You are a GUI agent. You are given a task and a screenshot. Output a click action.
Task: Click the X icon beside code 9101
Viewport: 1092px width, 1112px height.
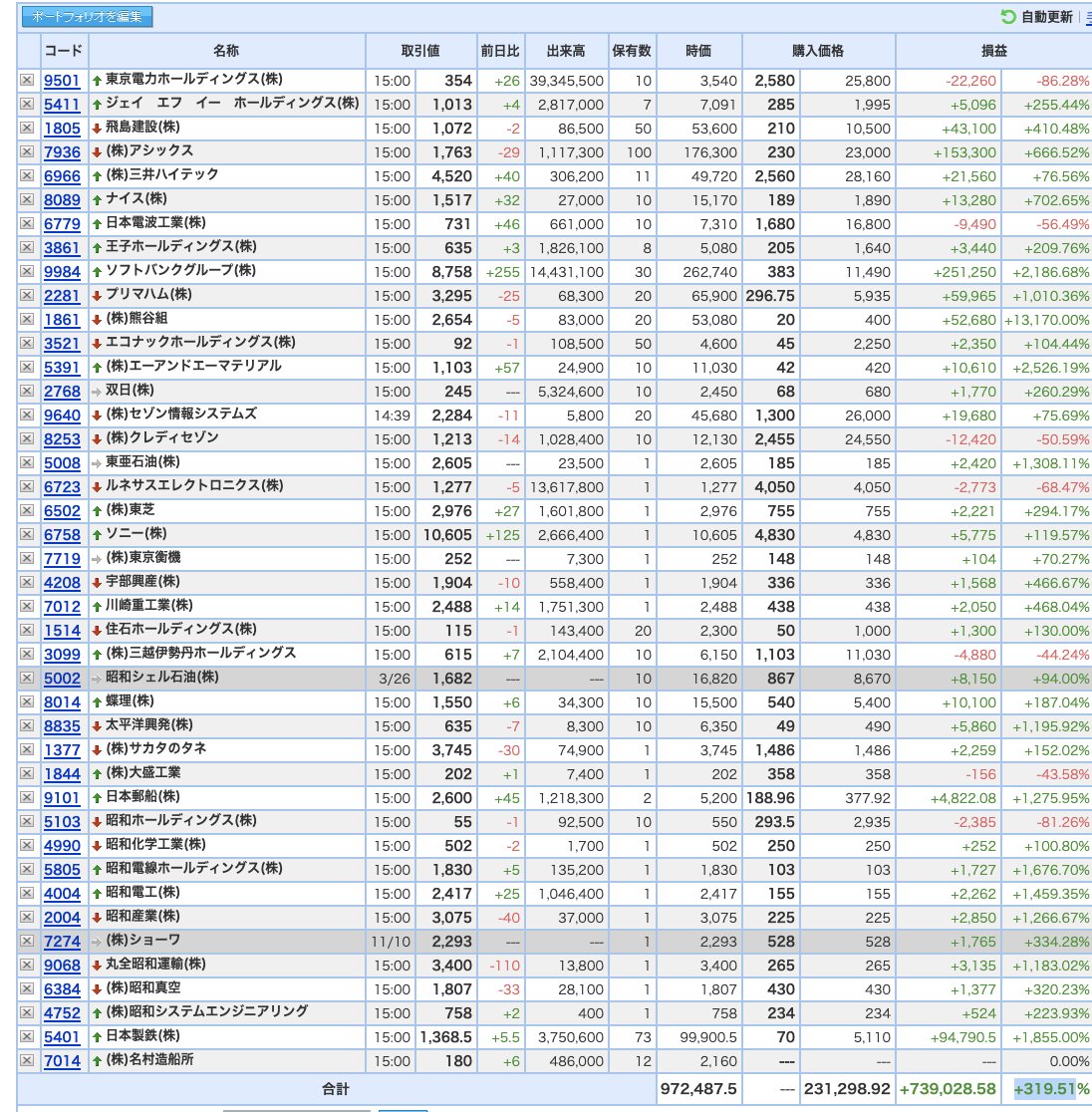(27, 797)
